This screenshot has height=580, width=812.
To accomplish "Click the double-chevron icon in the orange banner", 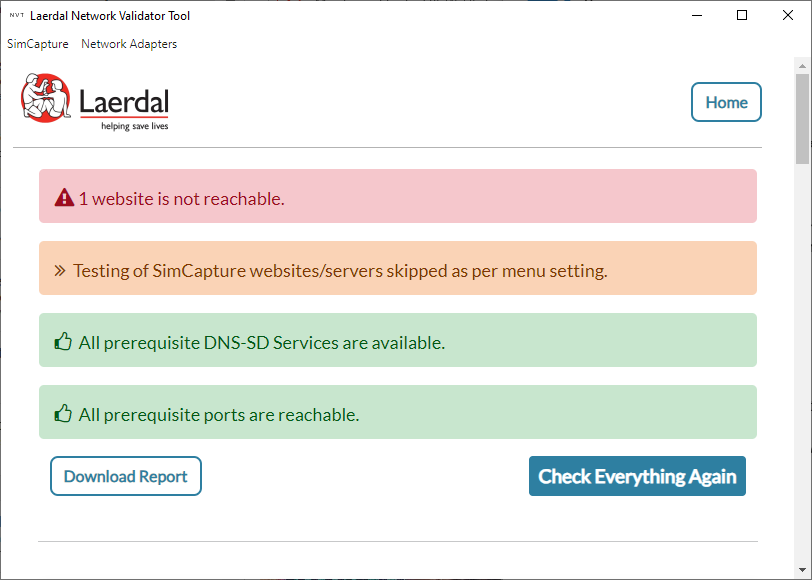I will point(62,268).
